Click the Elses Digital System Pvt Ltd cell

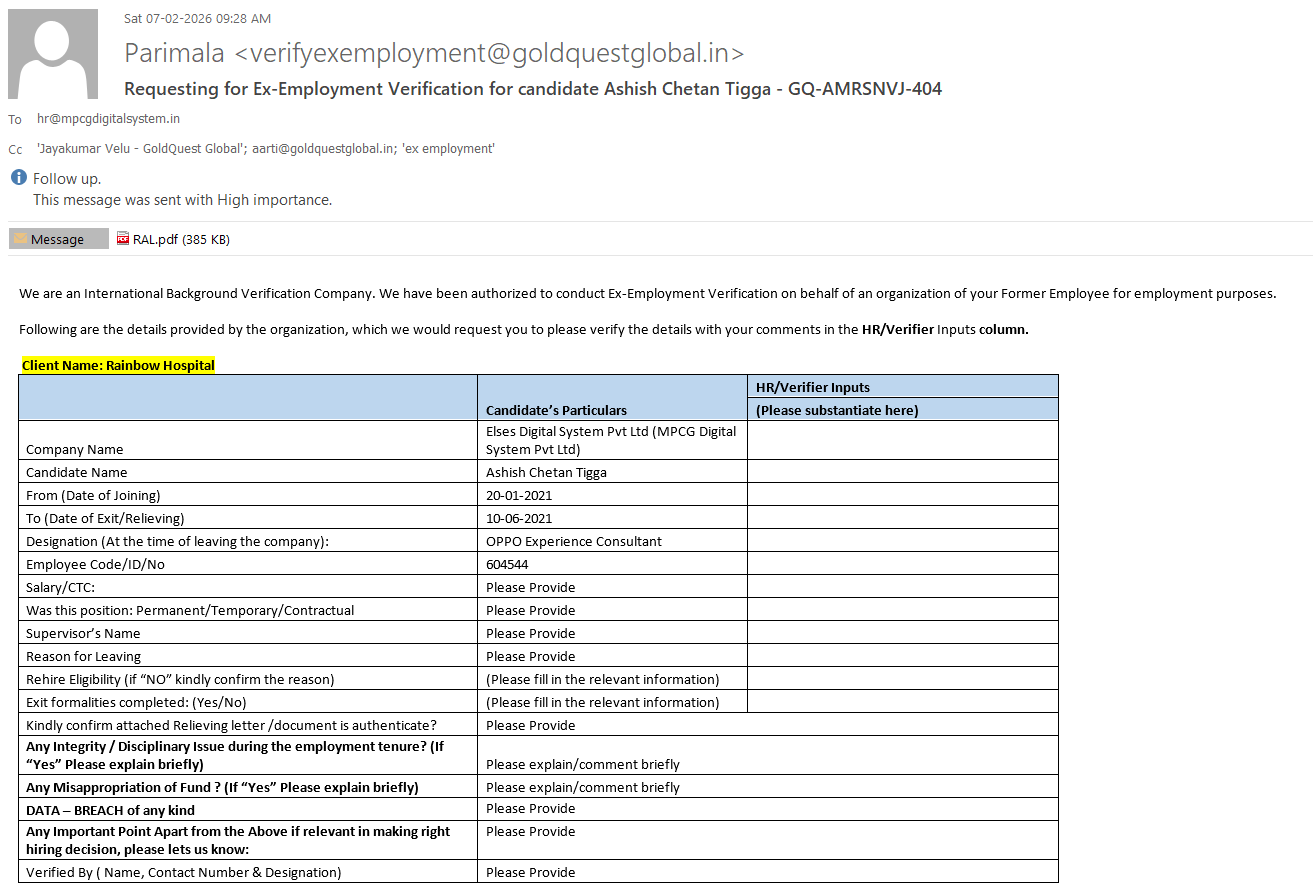point(611,440)
